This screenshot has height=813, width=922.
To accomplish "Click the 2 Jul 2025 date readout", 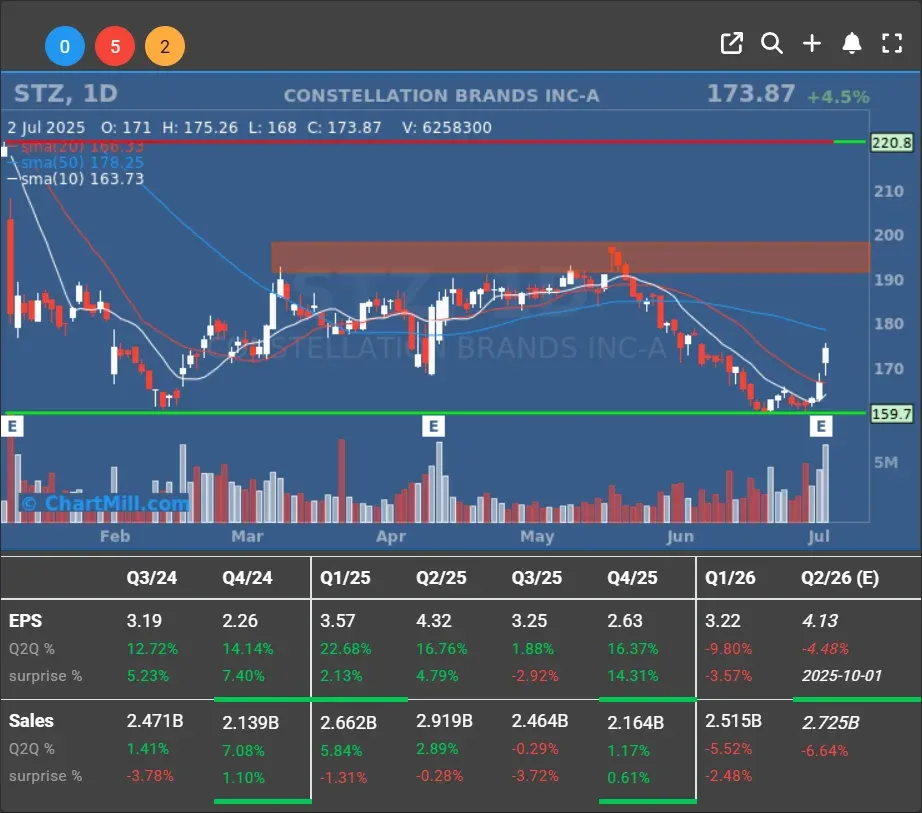I will 46,128.
